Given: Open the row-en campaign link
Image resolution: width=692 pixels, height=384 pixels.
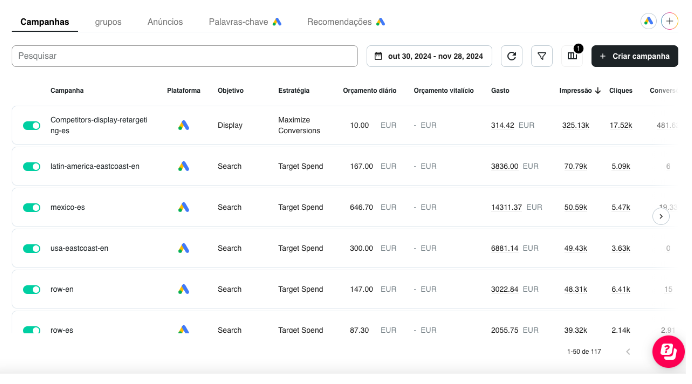Looking at the screenshot, I should click(x=62, y=289).
